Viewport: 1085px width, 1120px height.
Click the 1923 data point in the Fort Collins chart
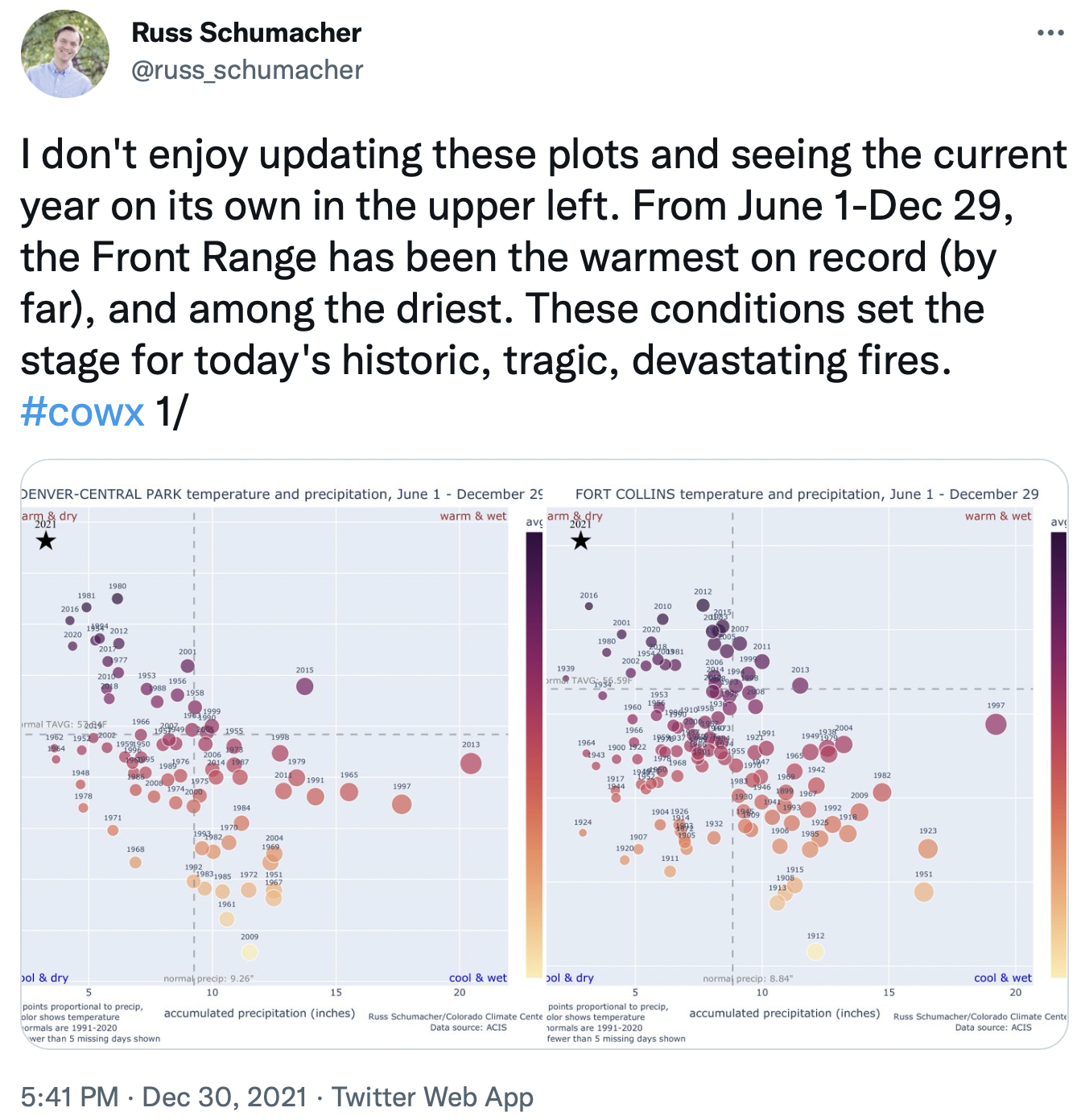[928, 848]
